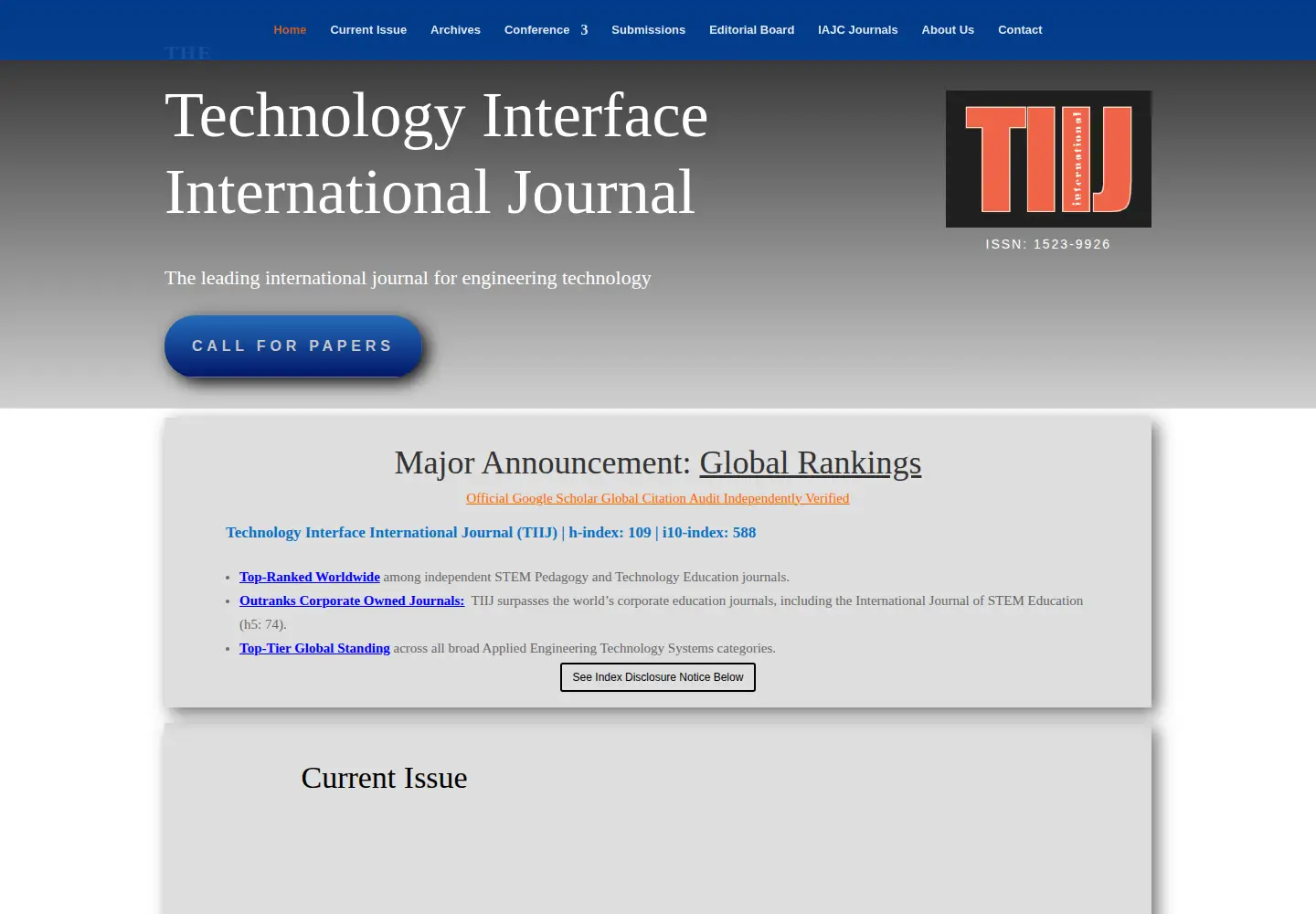
Task: Click the TIIJ journal logo image
Action: point(1048,159)
